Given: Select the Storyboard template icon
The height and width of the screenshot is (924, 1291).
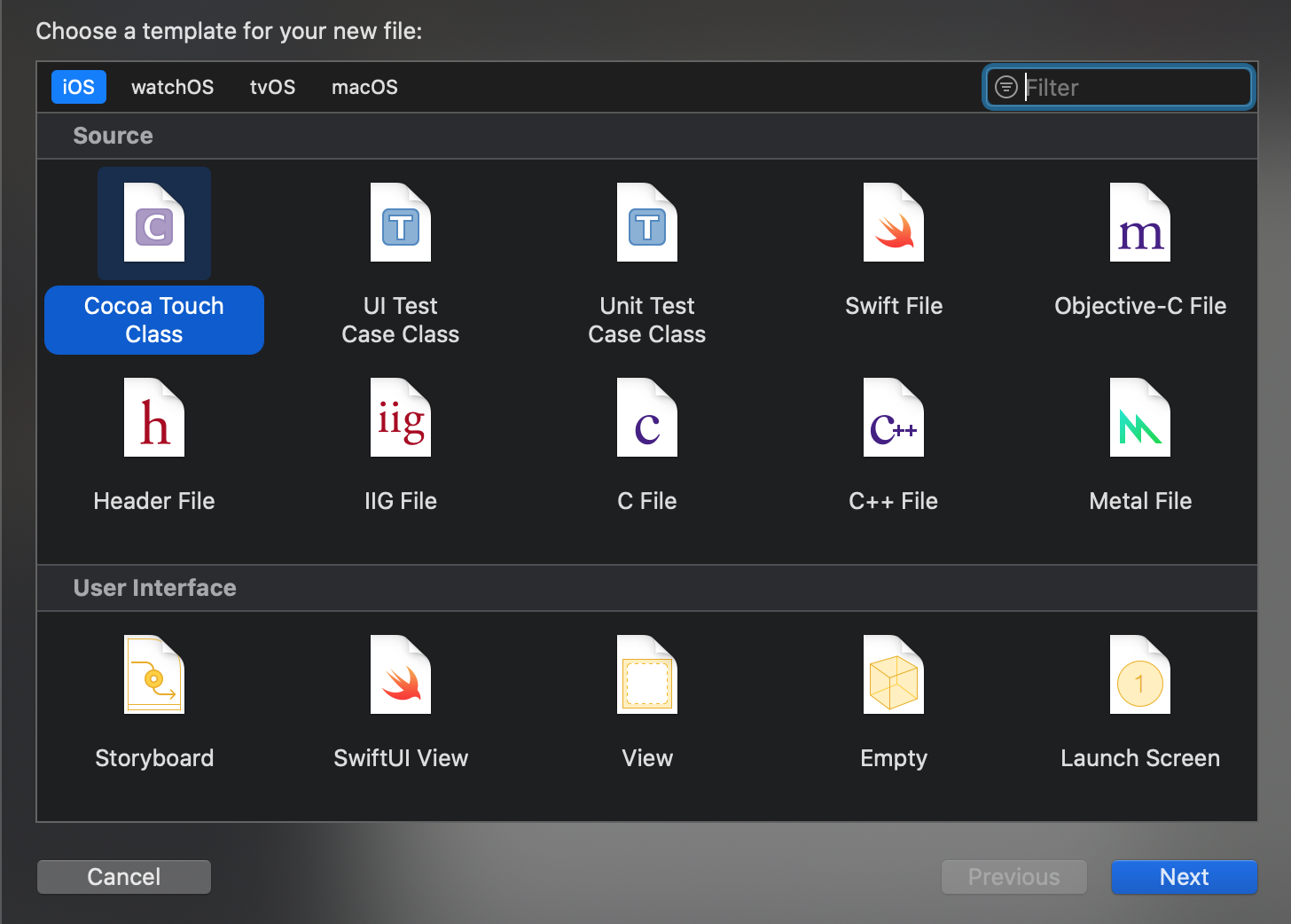Looking at the screenshot, I should coord(154,675).
